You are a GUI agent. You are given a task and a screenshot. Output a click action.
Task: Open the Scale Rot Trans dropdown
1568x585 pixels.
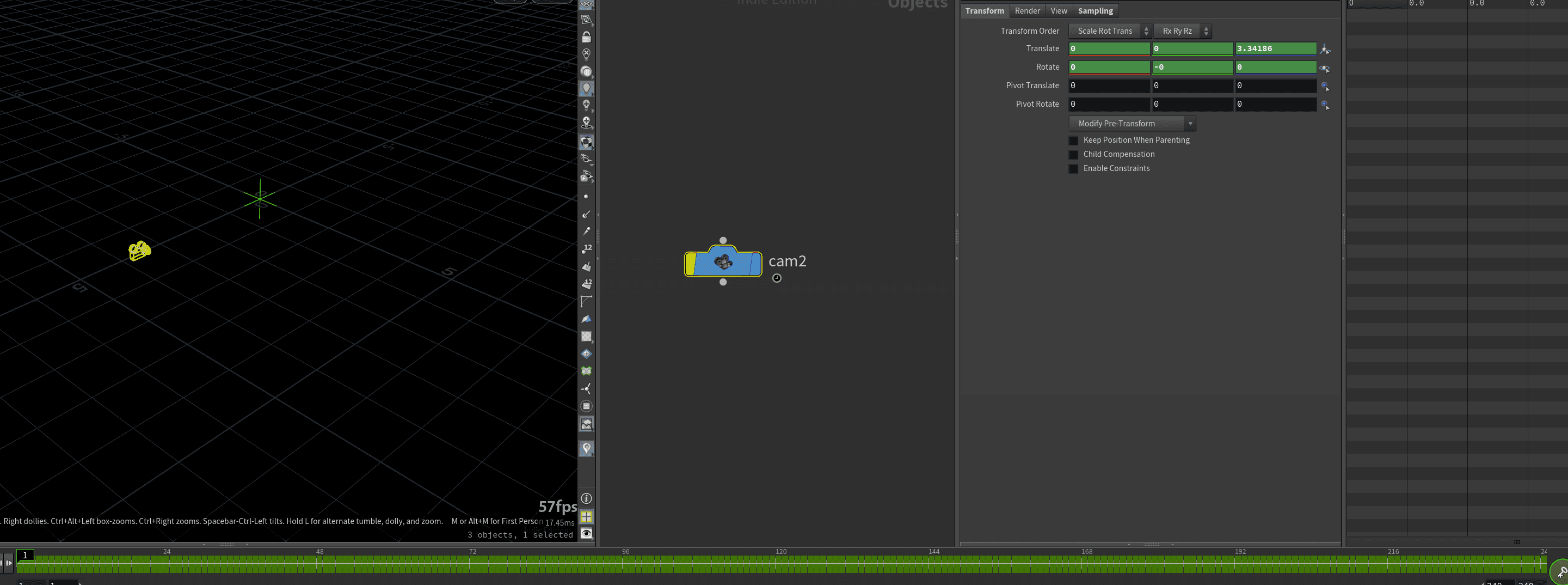pyautogui.click(x=1110, y=31)
